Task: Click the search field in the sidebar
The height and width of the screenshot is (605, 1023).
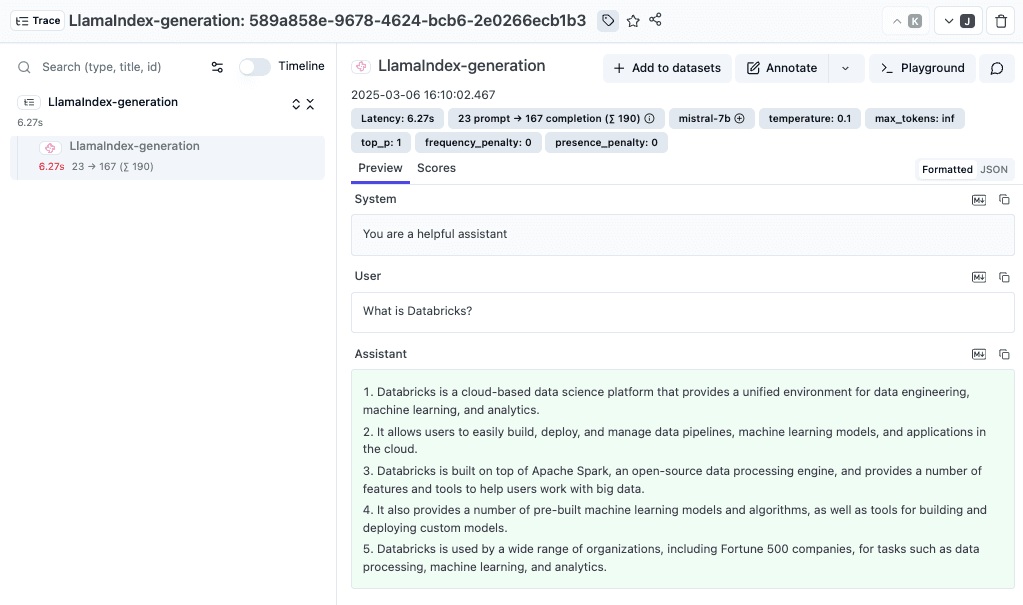Action: [110, 67]
